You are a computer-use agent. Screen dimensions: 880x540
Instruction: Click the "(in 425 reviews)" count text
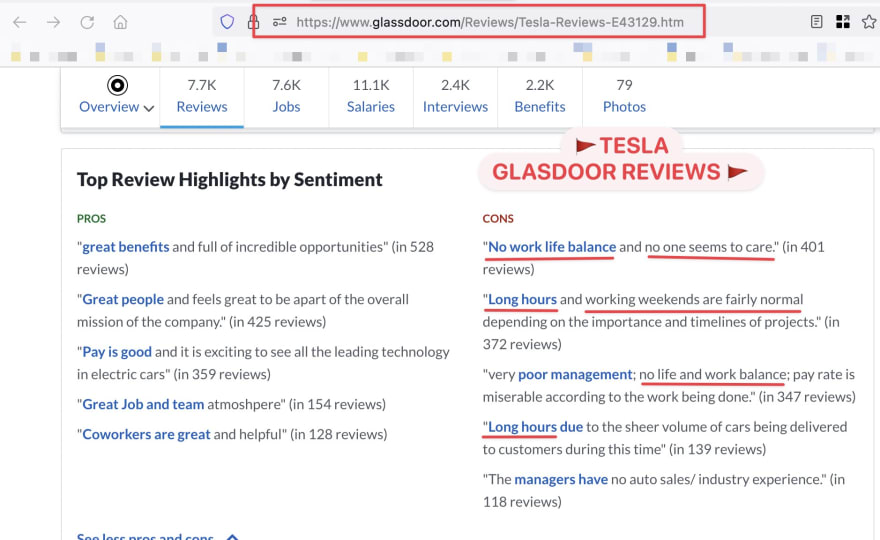pyautogui.click(x=277, y=322)
